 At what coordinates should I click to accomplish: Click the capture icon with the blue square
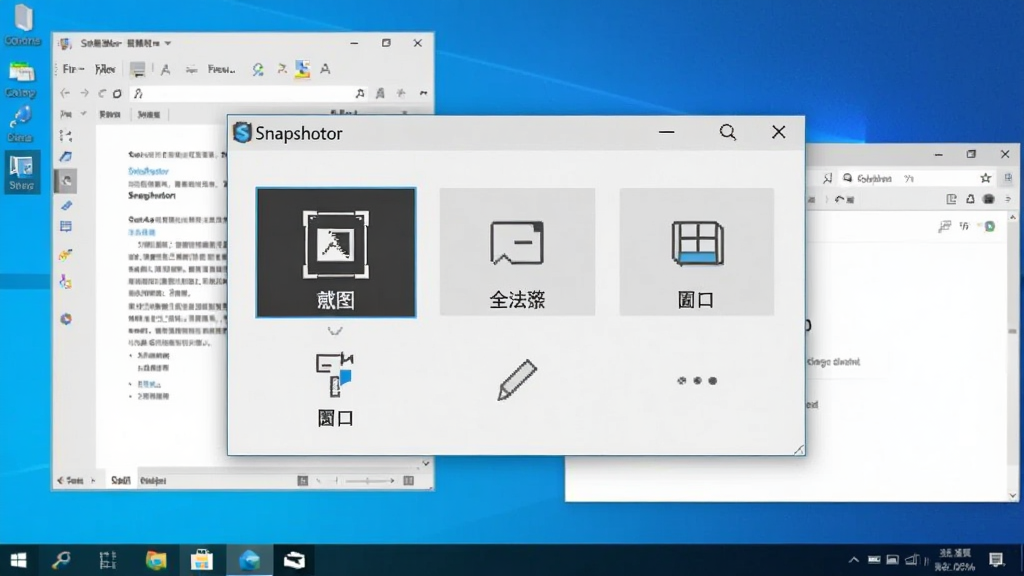pyautogui.click(x=335, y=375)
